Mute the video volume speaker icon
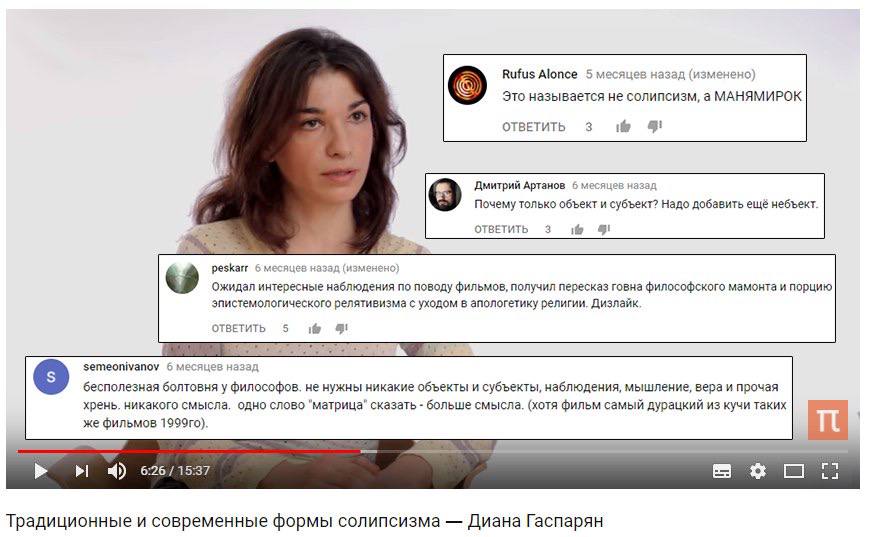871x537 pixels. point(117,471)
